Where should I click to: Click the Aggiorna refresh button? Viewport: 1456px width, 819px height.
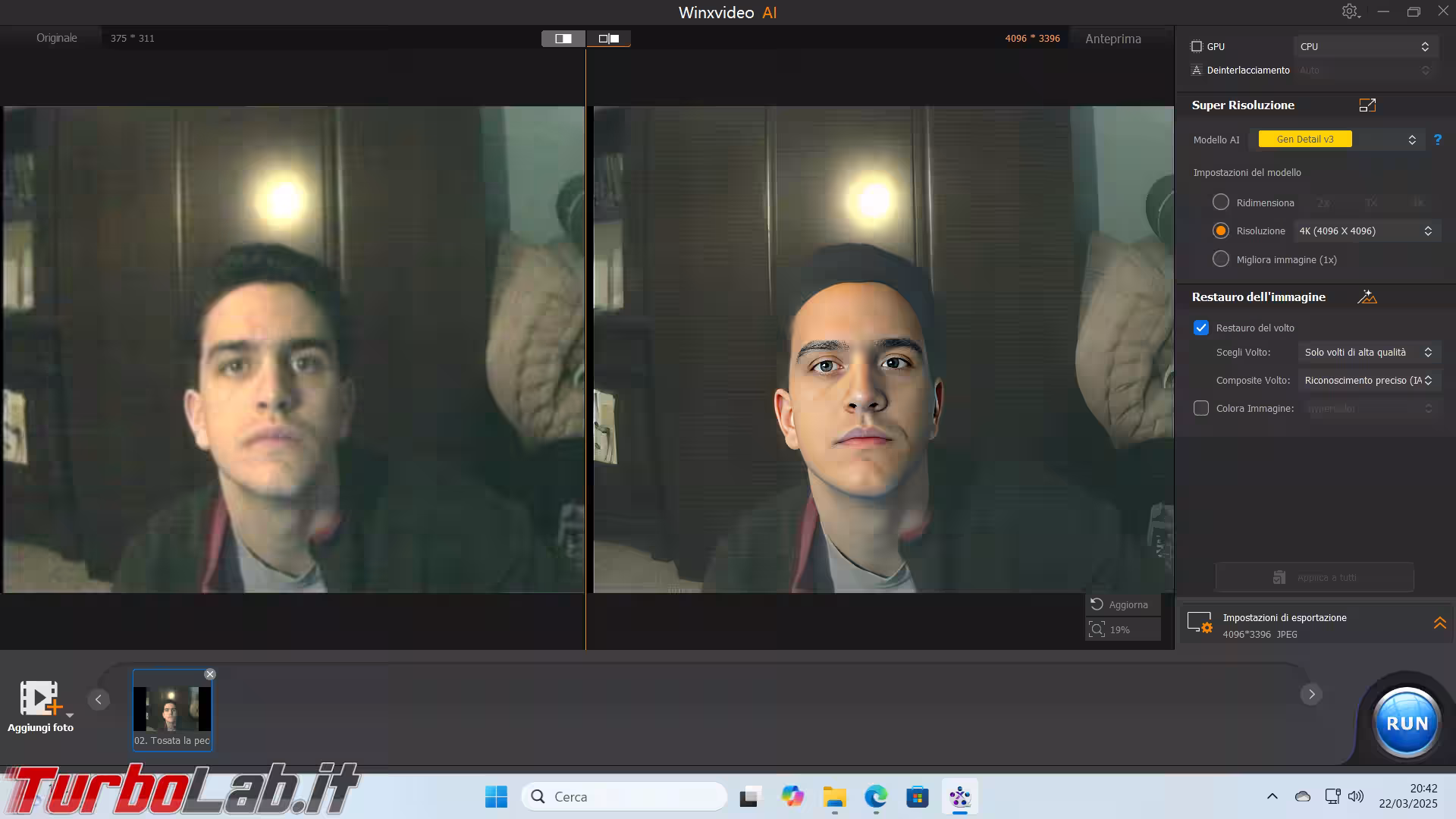[1121, 604]
